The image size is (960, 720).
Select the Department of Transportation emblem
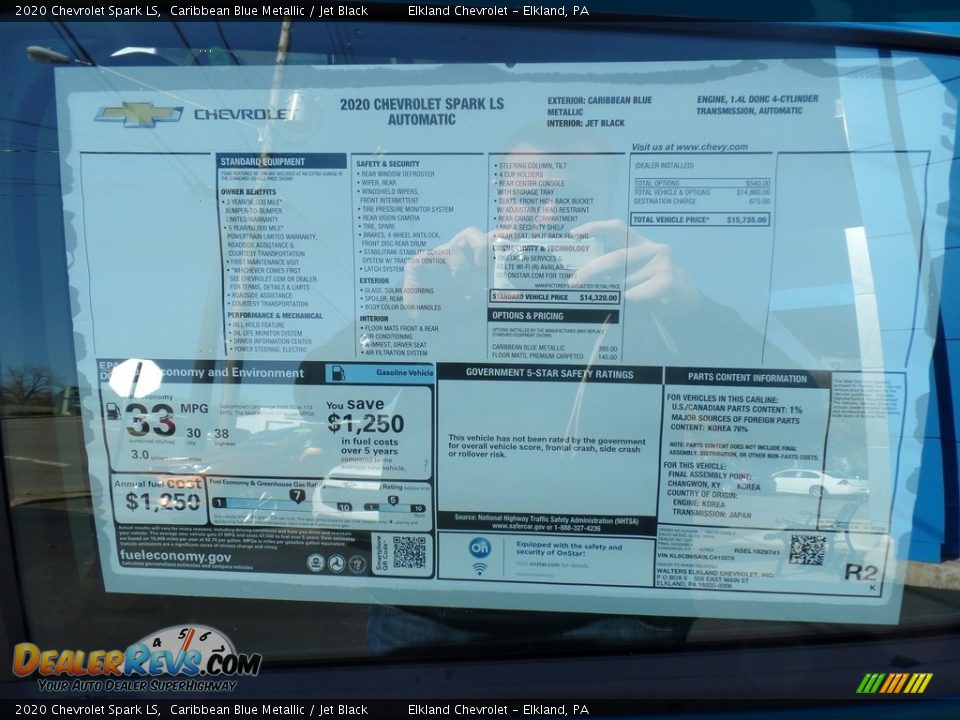337,563
